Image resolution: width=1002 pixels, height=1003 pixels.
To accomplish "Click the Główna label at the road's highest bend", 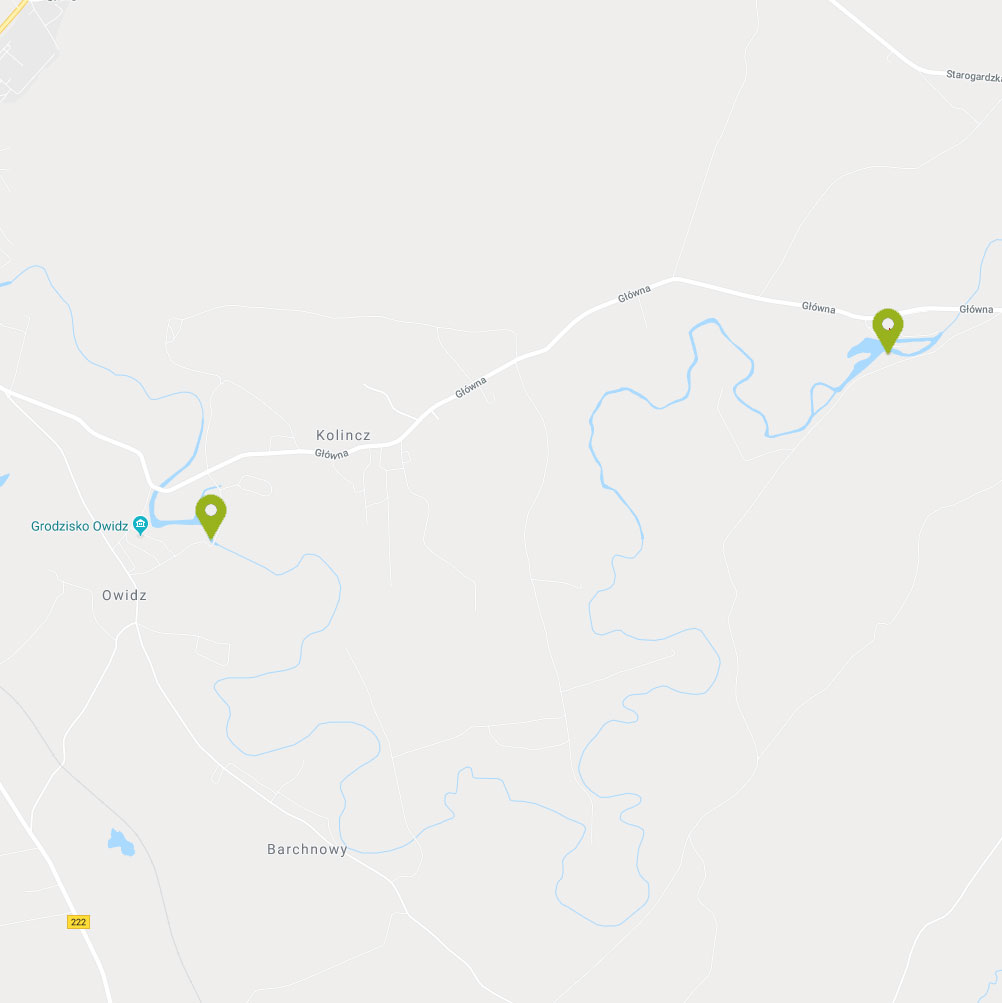I will pos(634,294).
